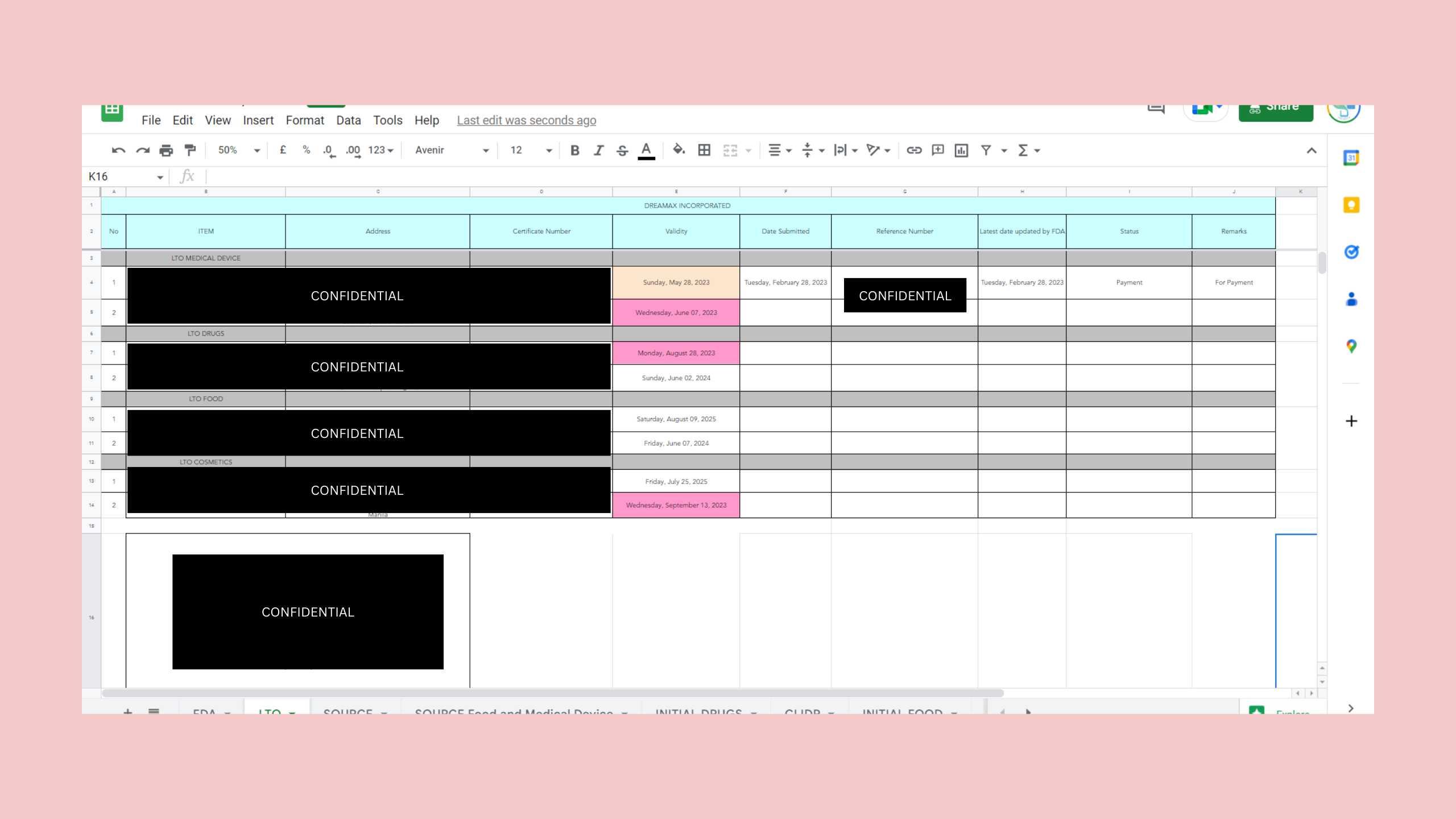
Task: Open Google Maps side panel icon
Action: coord(1351,346)
